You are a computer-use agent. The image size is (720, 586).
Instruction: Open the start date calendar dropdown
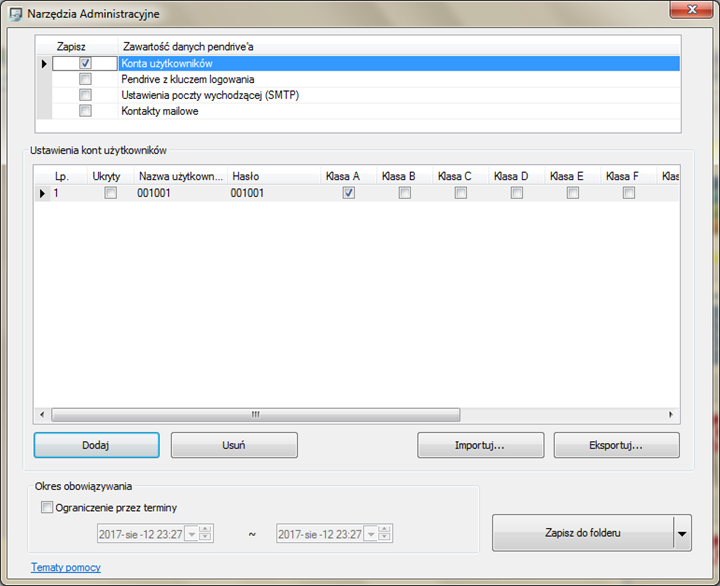pos(192,534)
